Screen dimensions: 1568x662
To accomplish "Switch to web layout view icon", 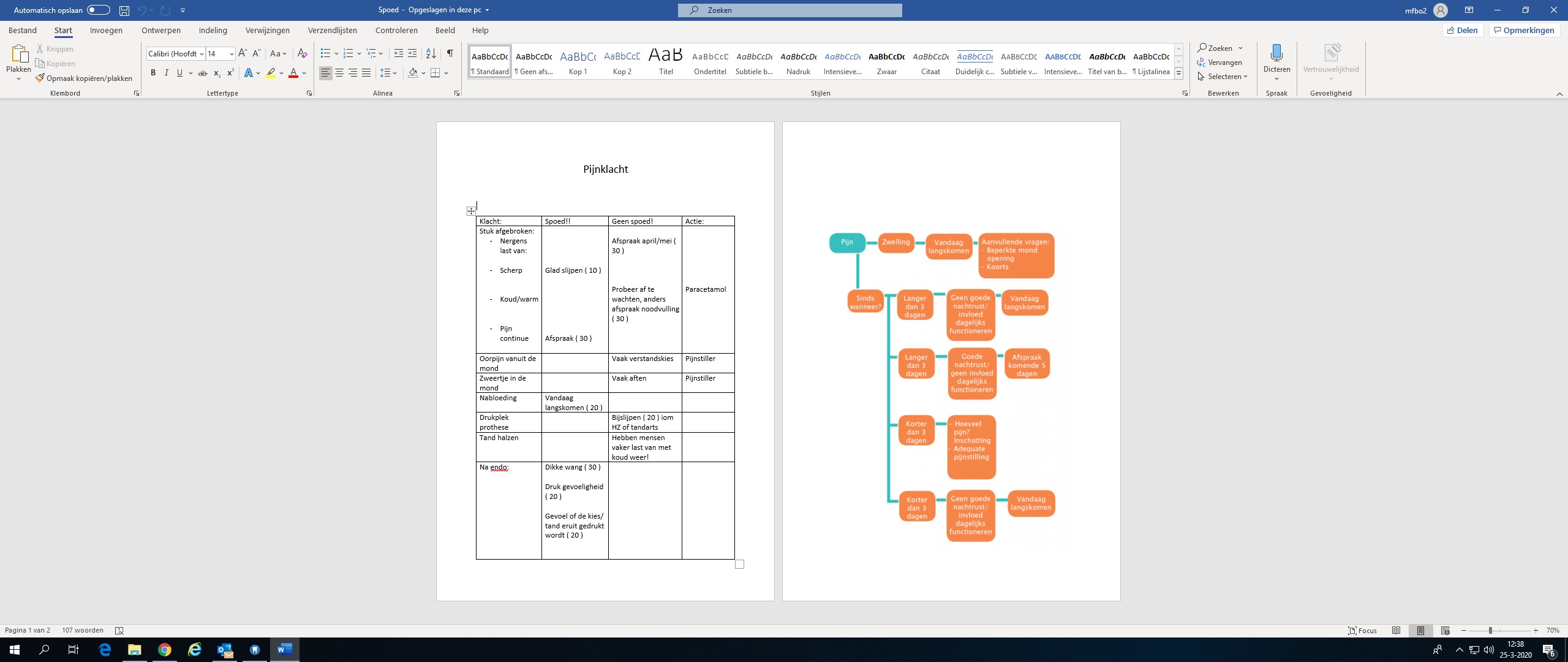I will tap(1445, 630).
